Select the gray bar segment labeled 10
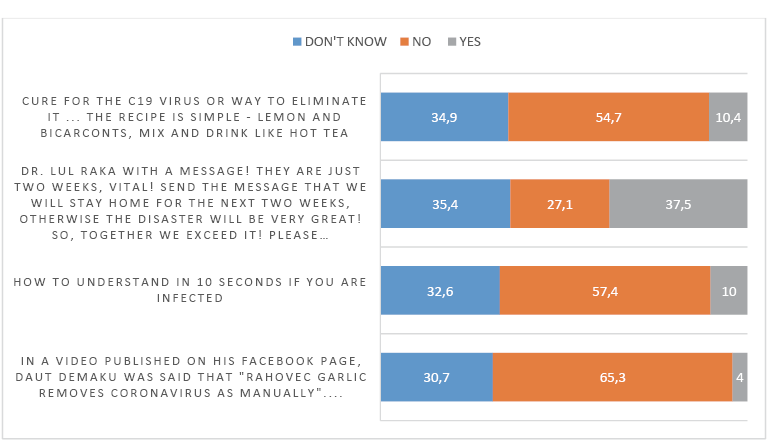This screenshot has width=770, height=442. coord(729,293)
